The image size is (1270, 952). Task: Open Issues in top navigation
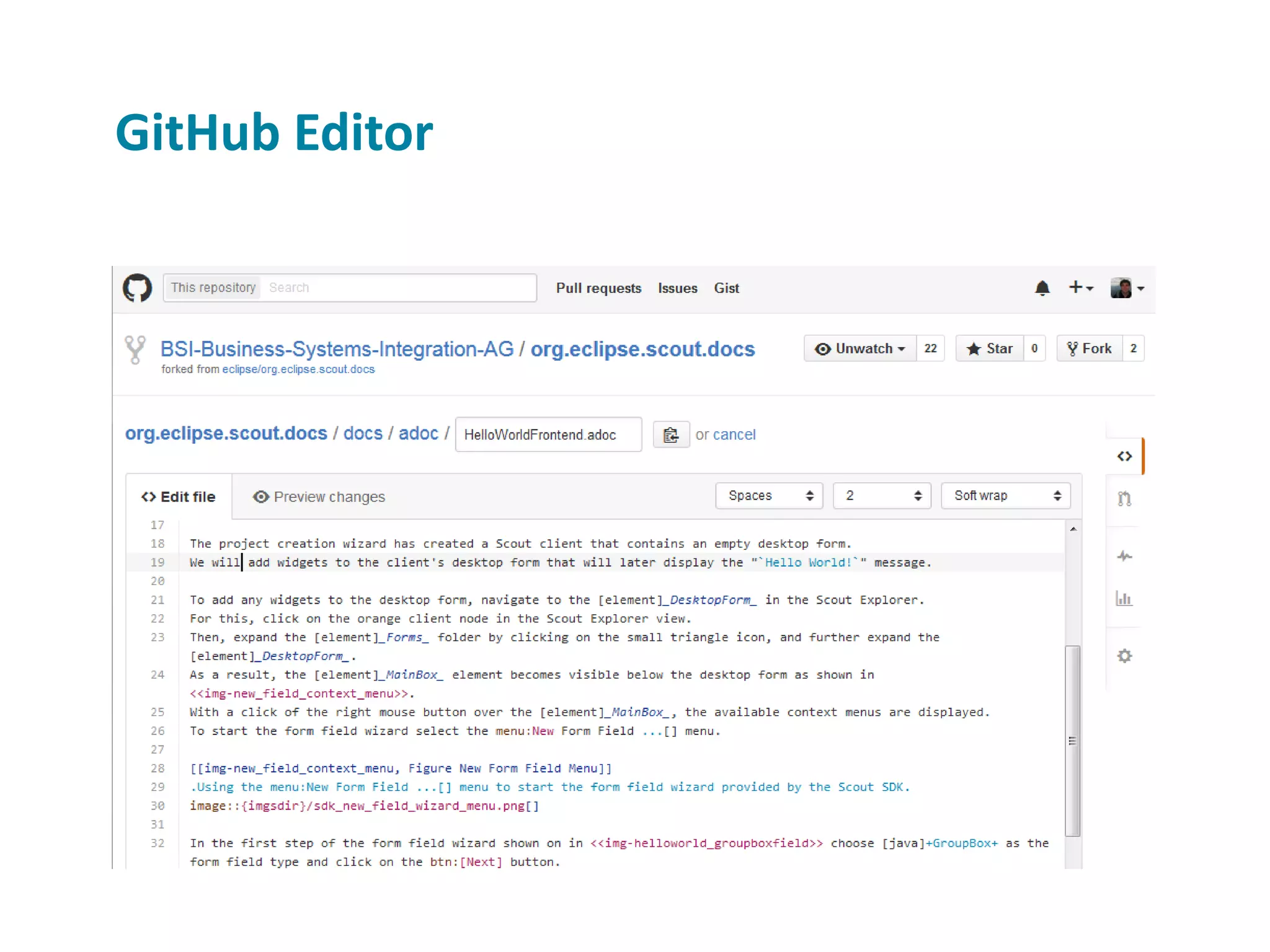(x=677, y=288)
